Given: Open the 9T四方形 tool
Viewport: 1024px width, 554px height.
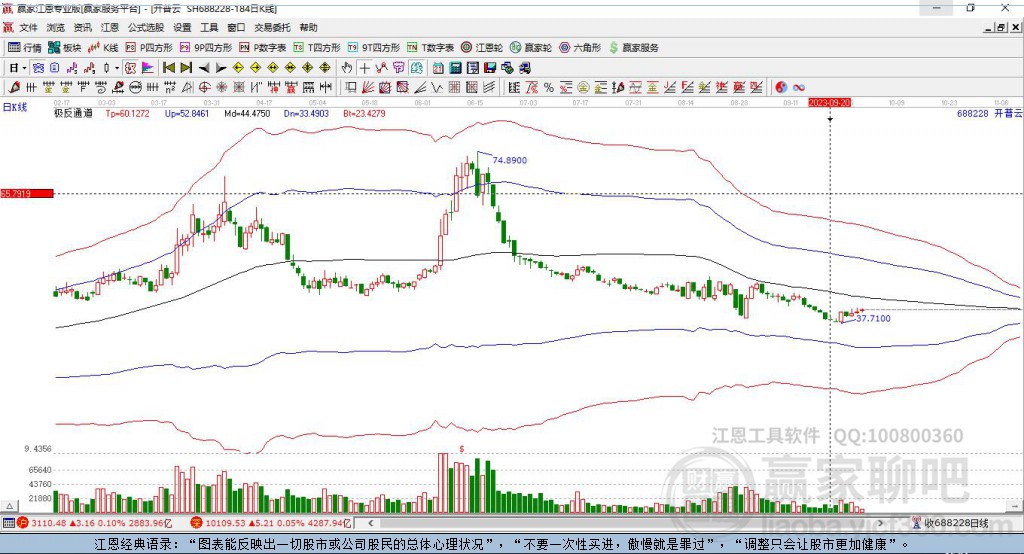Looking at the screenshot, I should click(x=374, y=48).
